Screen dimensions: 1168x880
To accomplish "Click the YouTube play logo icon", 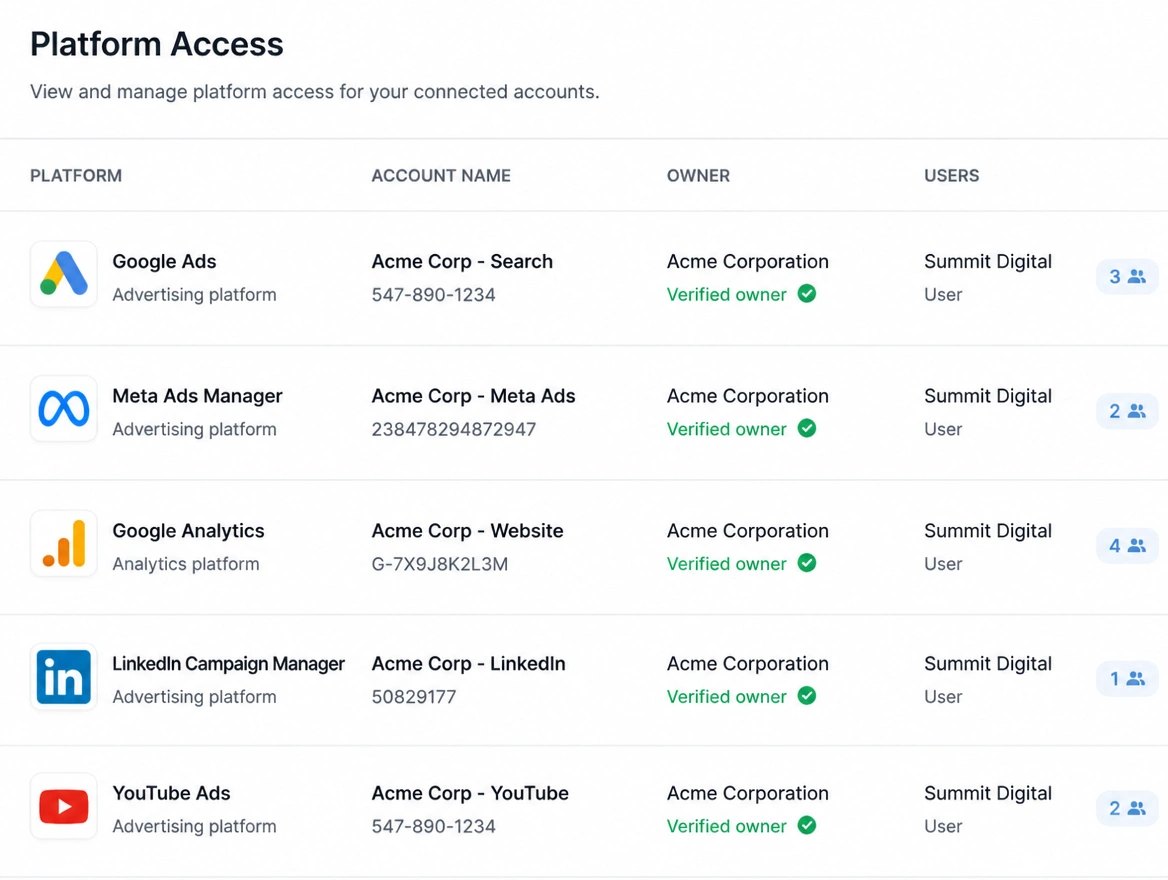I will 64,807.
